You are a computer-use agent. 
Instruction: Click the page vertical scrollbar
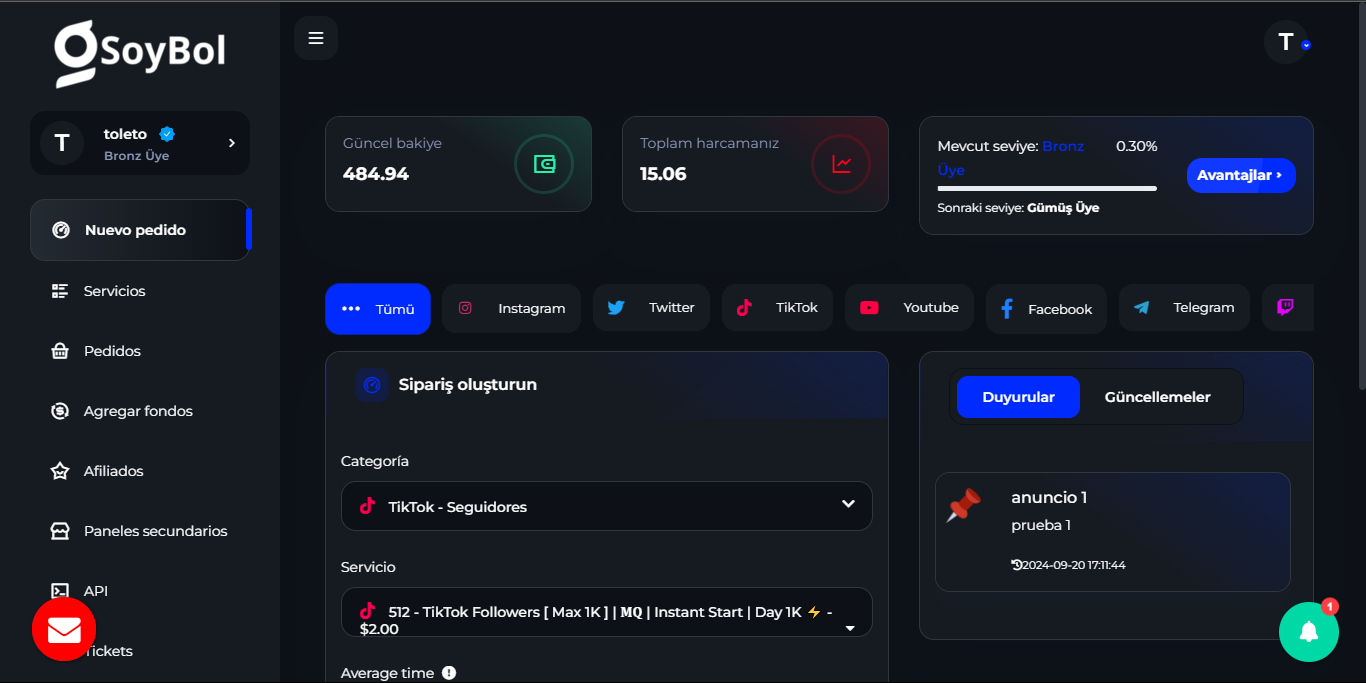1361,200
